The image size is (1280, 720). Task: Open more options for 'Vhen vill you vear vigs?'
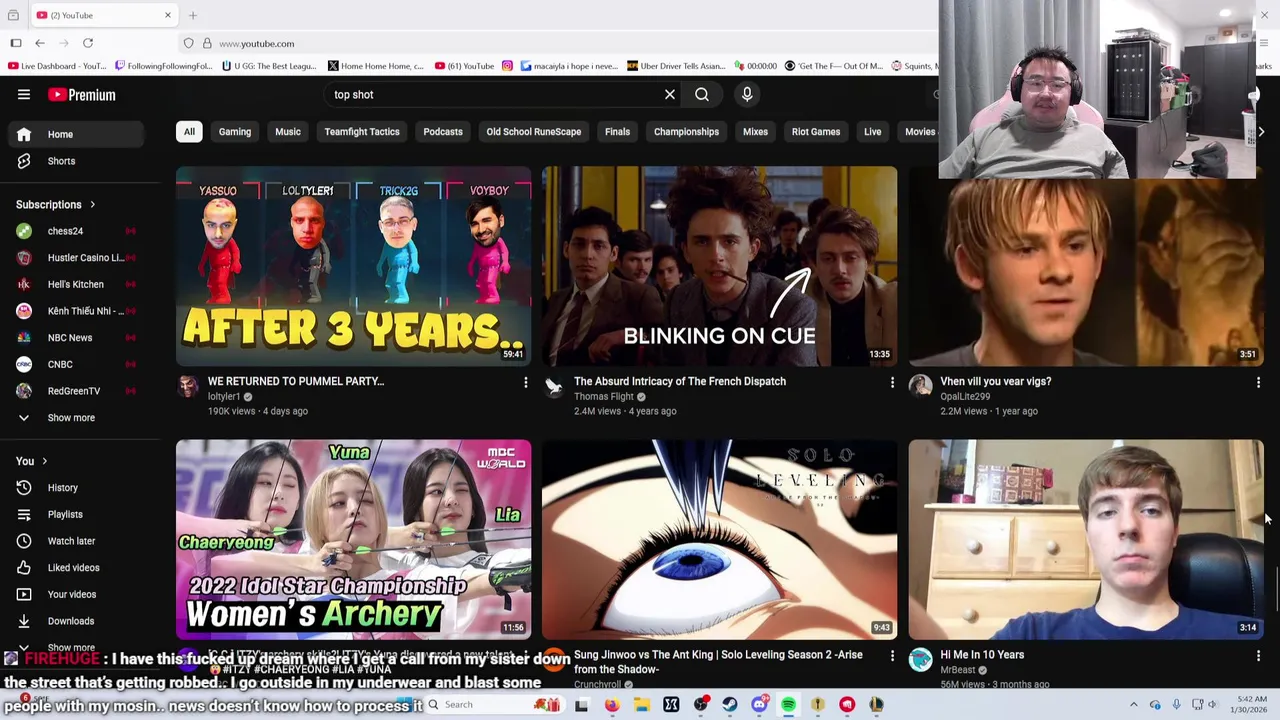[x=1258, y=382]
